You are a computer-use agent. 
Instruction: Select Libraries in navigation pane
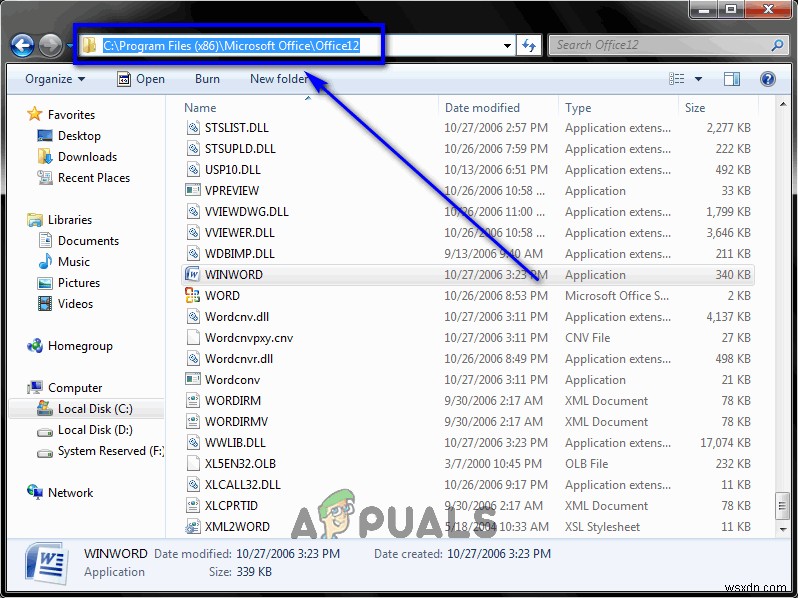coord(70,220)
